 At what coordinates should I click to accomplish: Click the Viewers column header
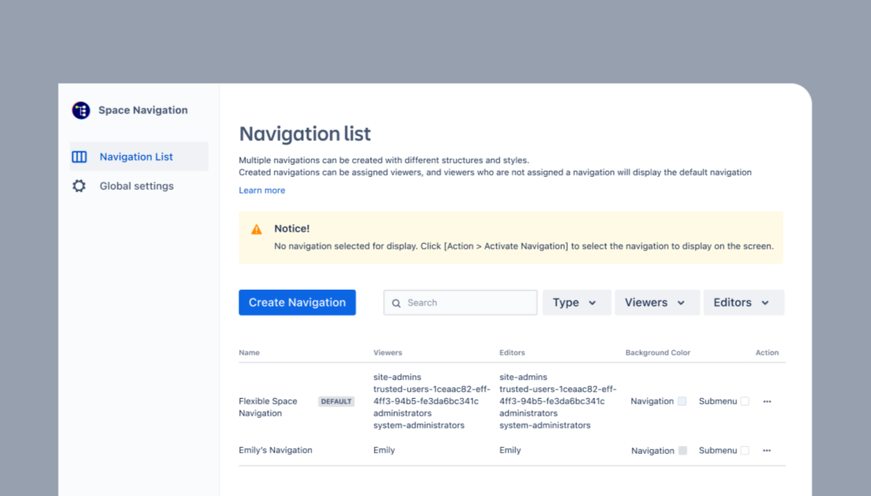[388, 353]
